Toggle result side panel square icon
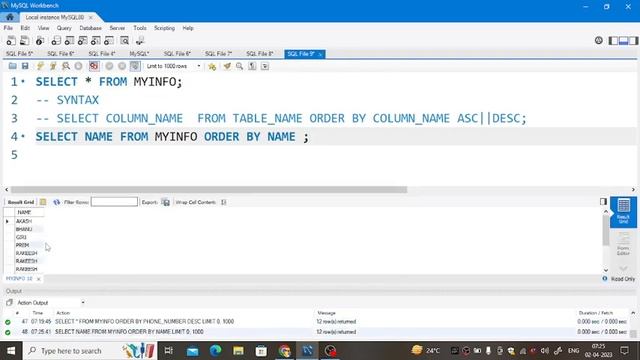 coord(603,201)
